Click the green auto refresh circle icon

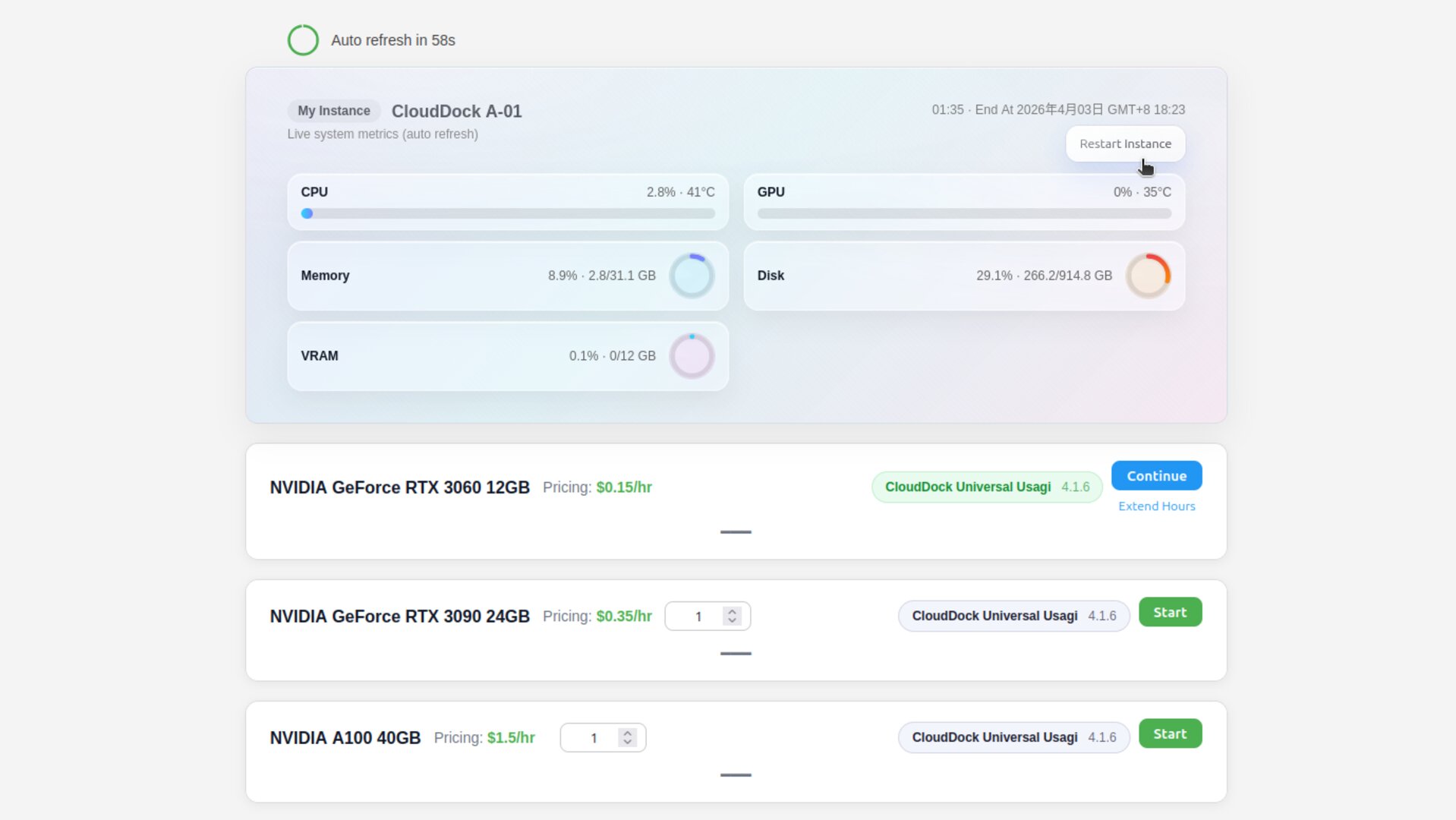click(x=303, y=40)
